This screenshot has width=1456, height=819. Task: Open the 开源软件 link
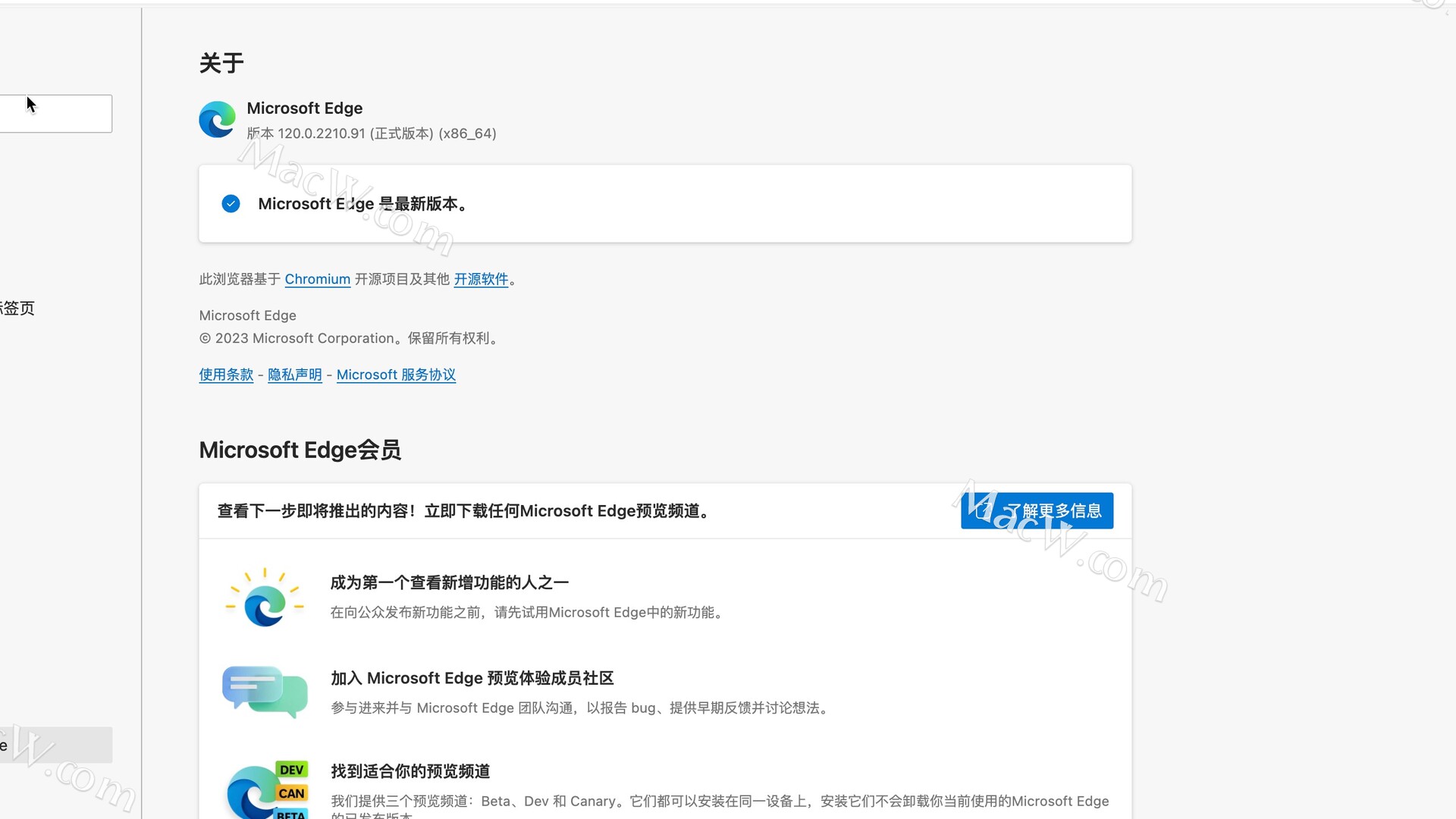tap(481, 279)
